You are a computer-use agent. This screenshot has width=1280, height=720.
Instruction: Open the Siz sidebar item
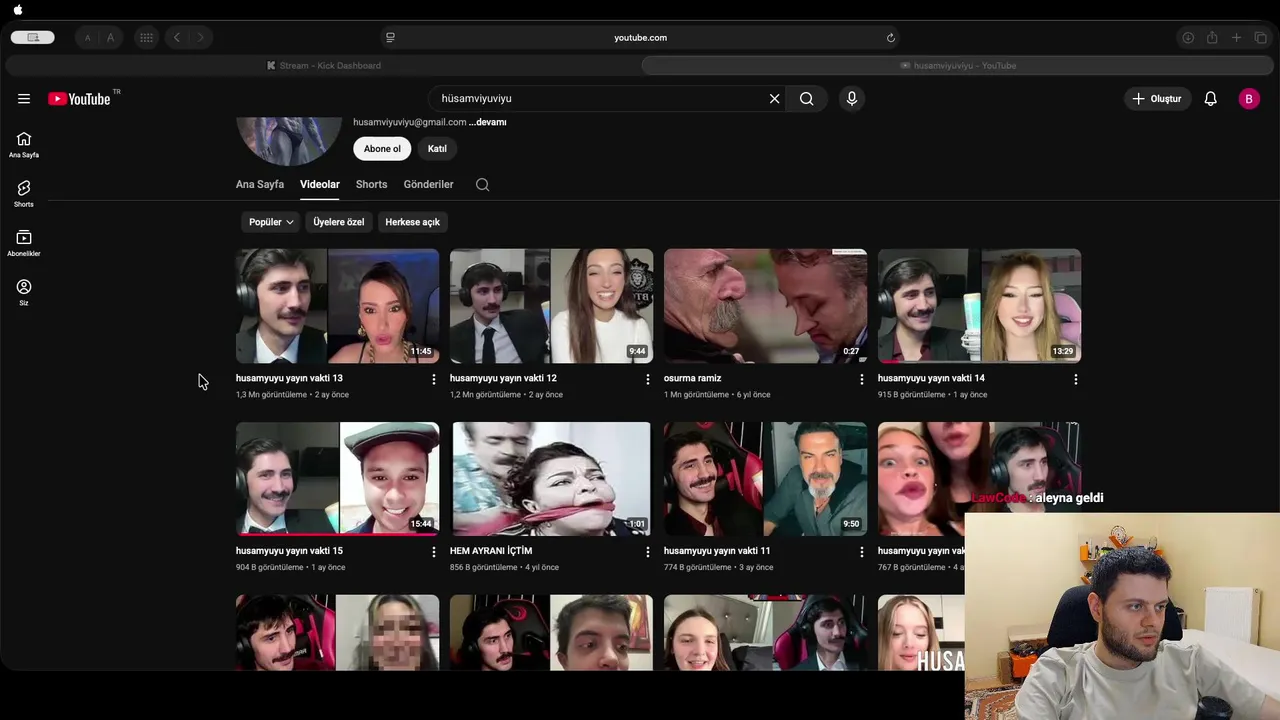(x=24, y=292)
